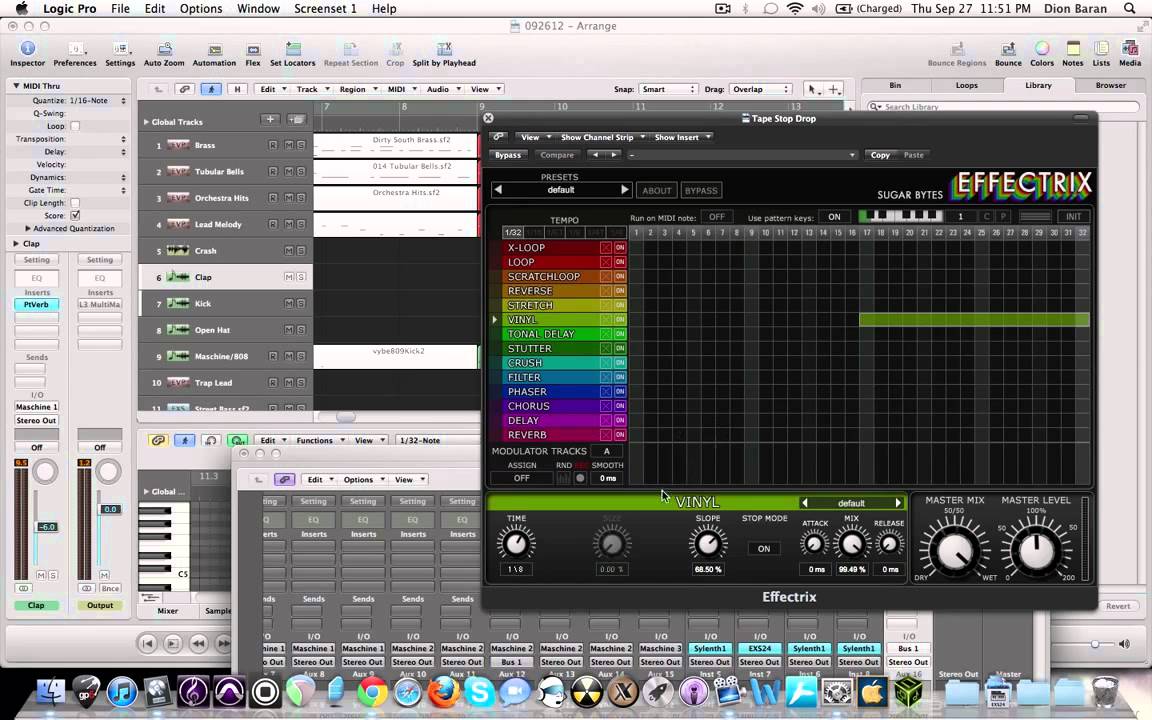Mute the Brass track
The width and height of the screenshot is (1152, 720).
point(289,145)
